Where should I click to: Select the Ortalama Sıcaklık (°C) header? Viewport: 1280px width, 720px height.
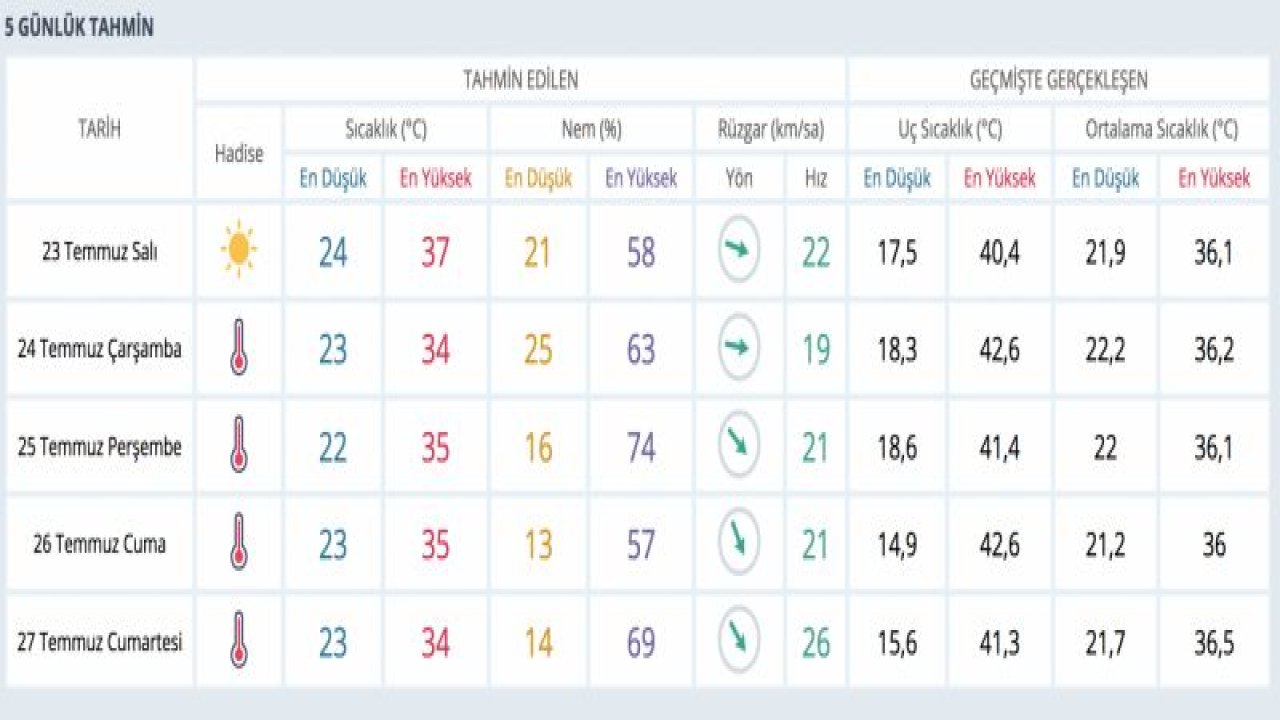[1161, 129]
